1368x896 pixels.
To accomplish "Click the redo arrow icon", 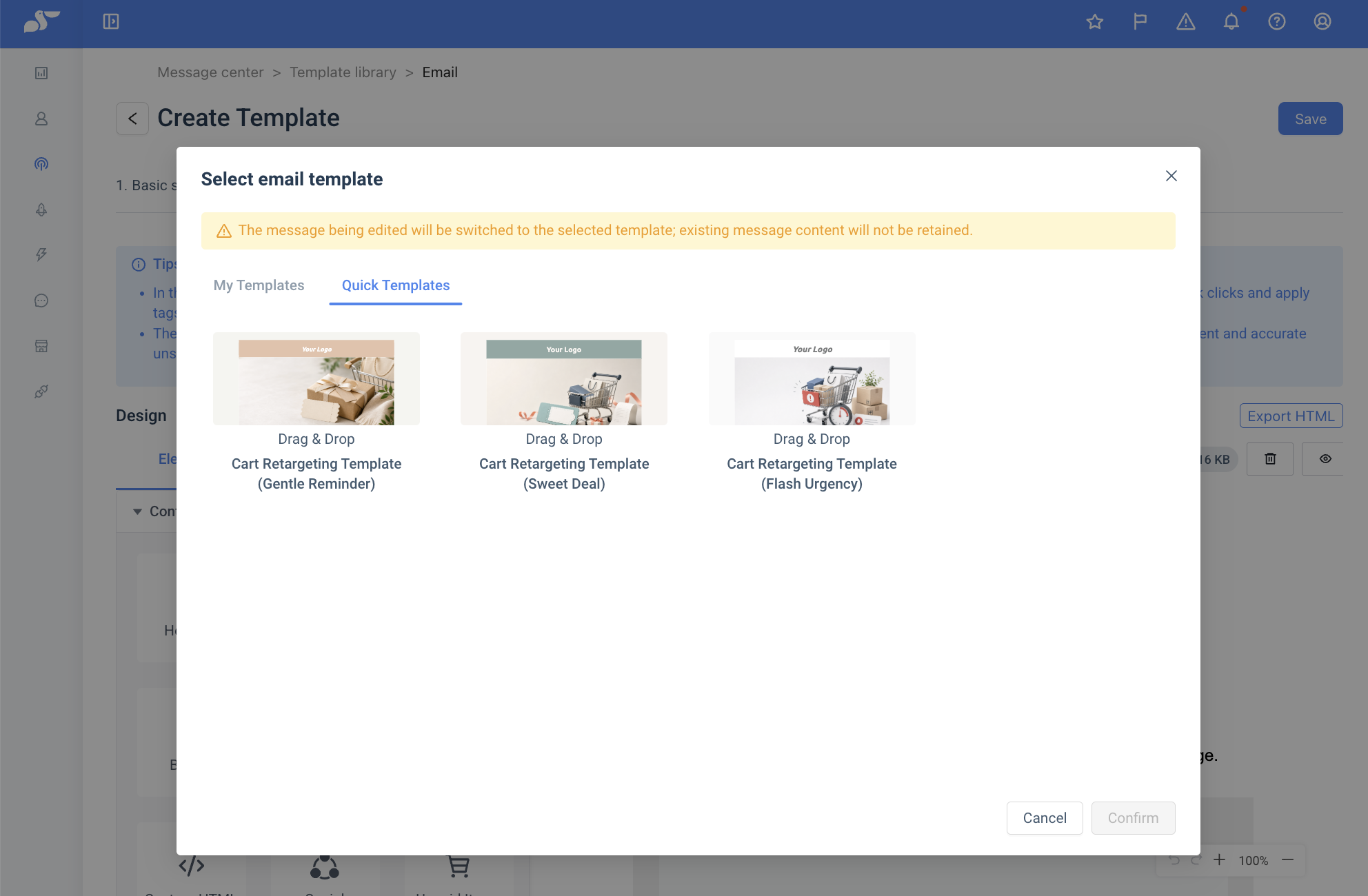I will [1196, 859].
